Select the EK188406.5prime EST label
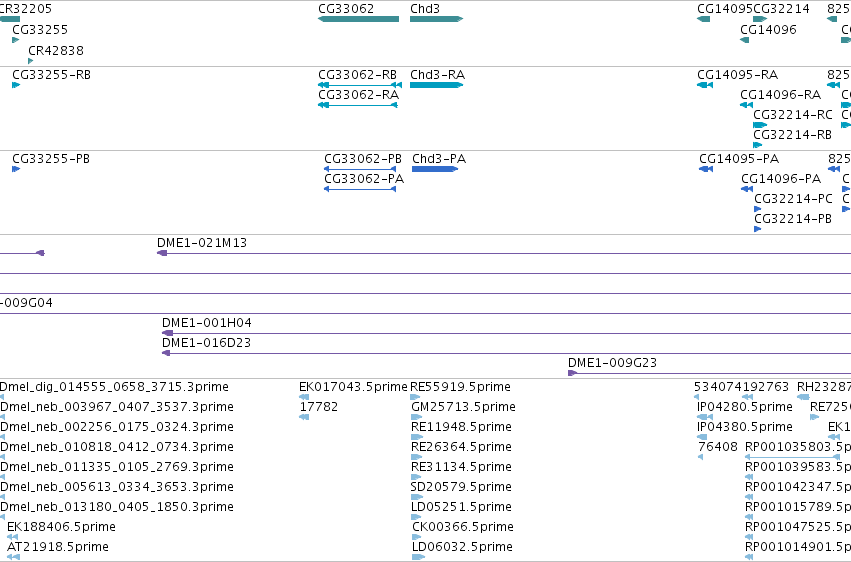851x562 pixels. click(61, 527)
